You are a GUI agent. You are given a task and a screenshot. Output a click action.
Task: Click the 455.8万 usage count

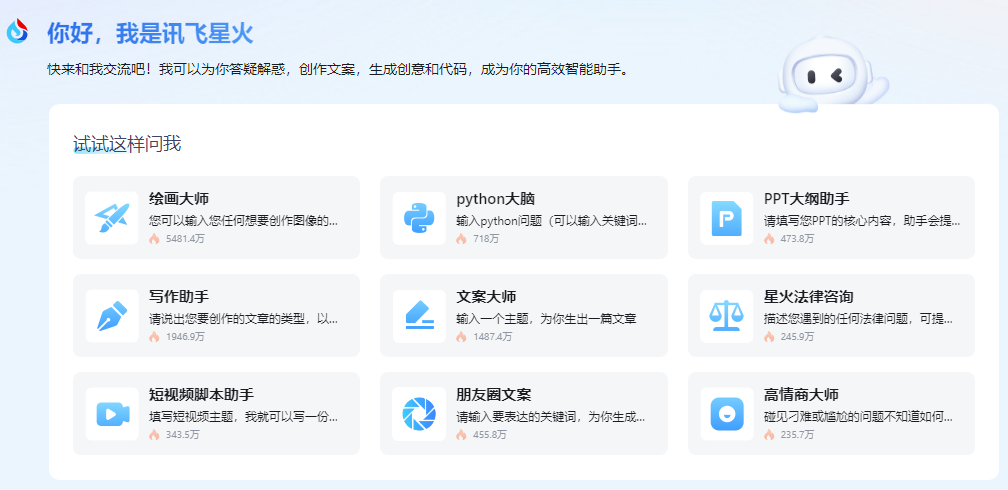(490, 435)
